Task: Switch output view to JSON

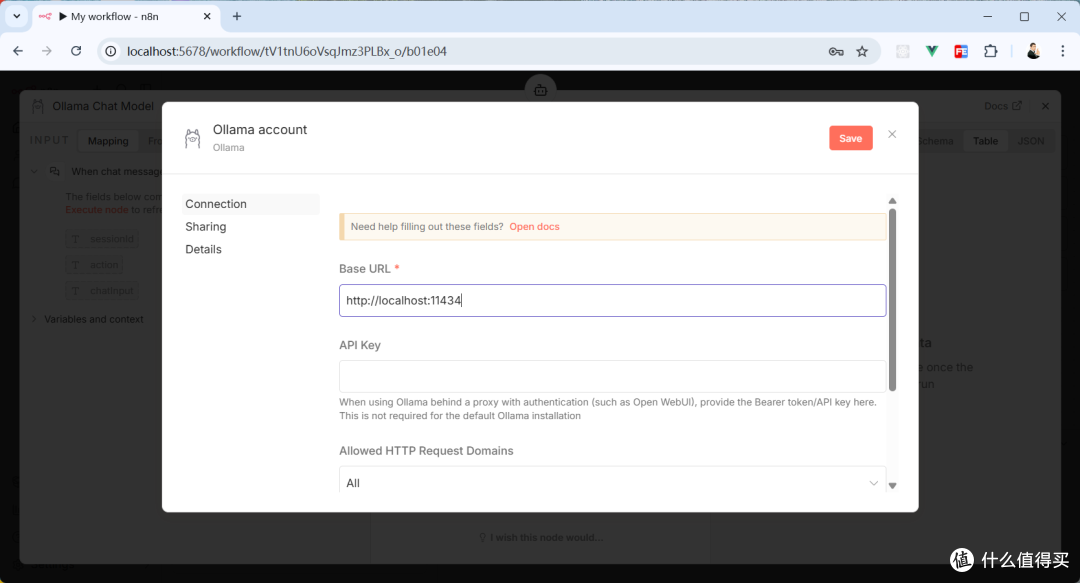Action: 1031,141
